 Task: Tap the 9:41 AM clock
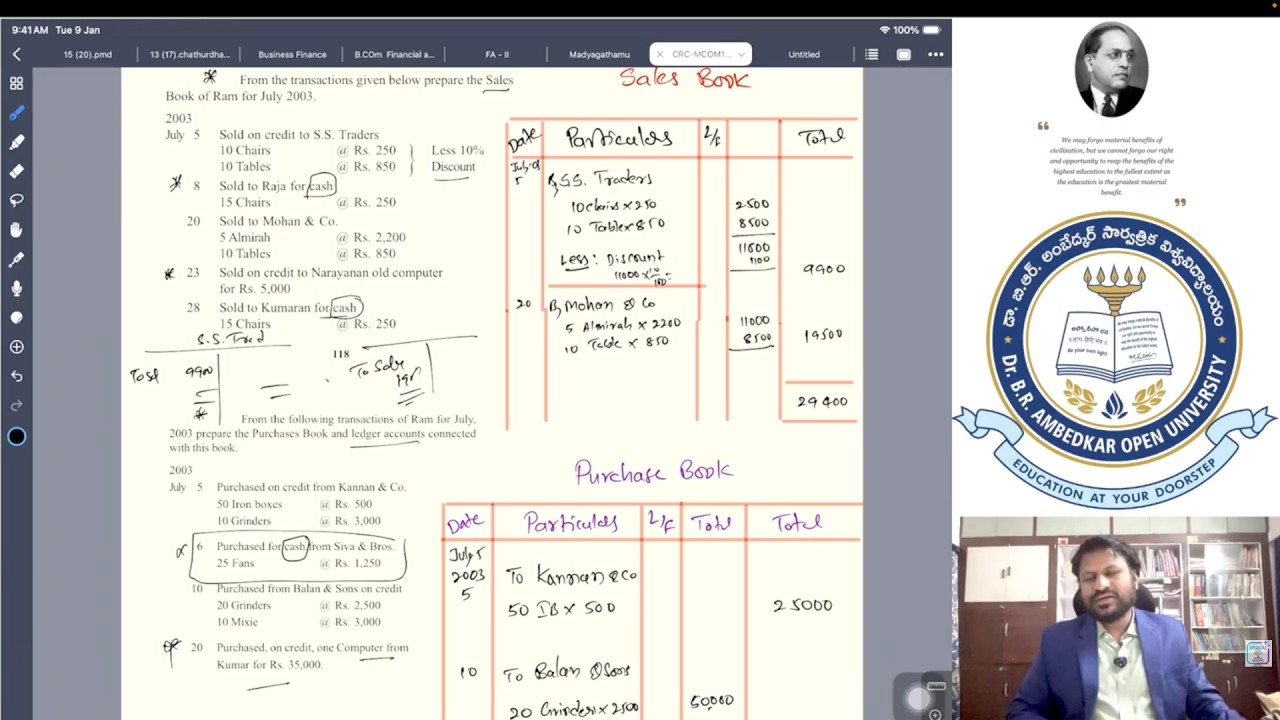tap(31, 30)
